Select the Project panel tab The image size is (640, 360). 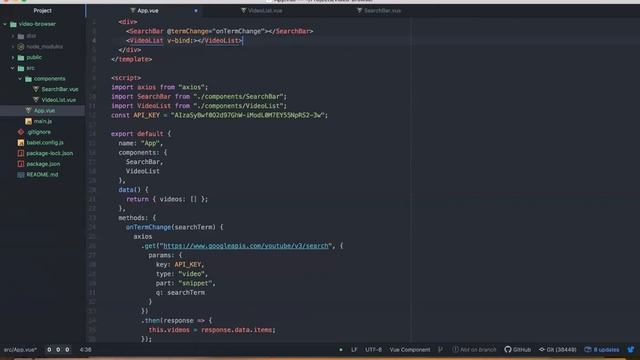pos(42,11)
